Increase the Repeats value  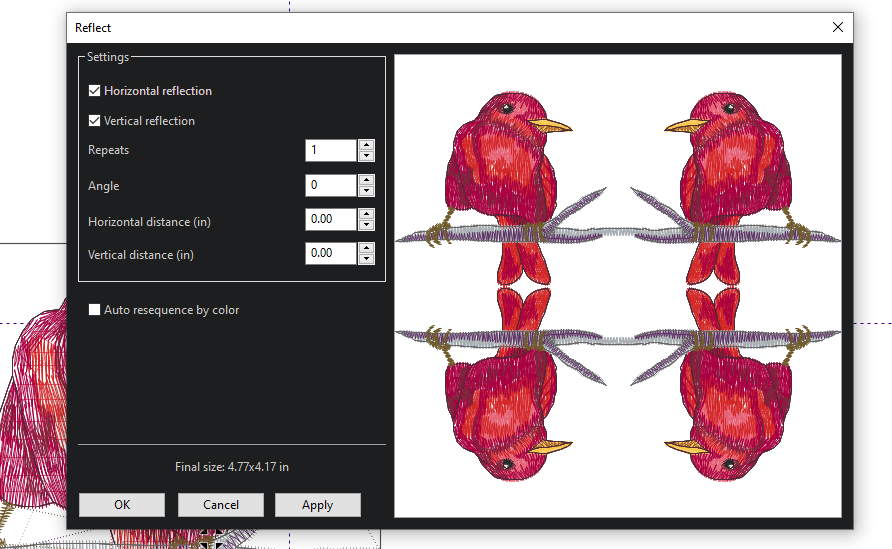pos(366,145)
